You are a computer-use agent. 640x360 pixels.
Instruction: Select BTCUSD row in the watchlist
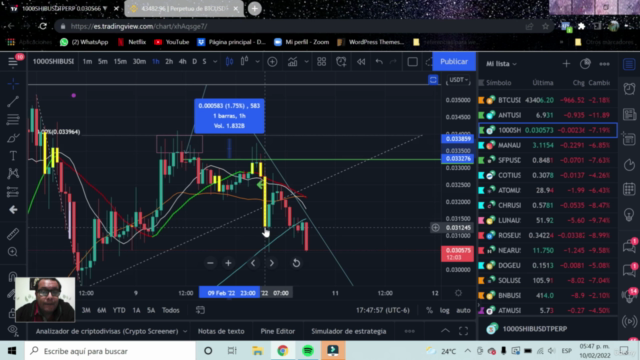click(547, 100)
